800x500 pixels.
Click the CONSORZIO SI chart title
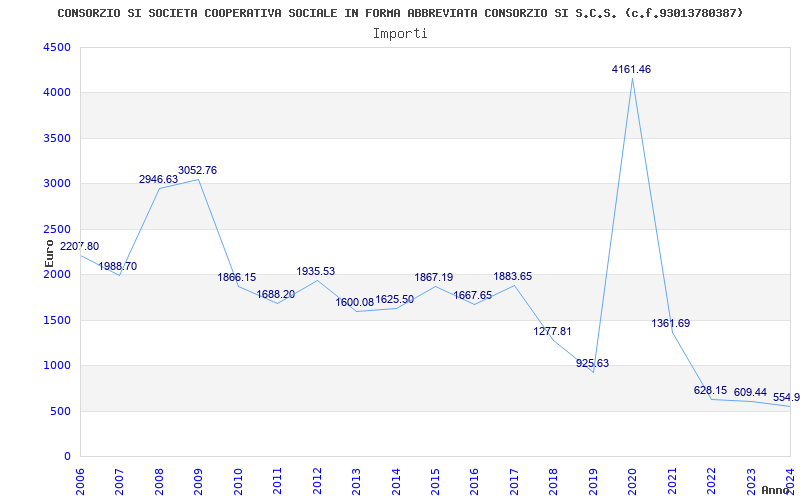pyautogui.click(x=400, y=13)
